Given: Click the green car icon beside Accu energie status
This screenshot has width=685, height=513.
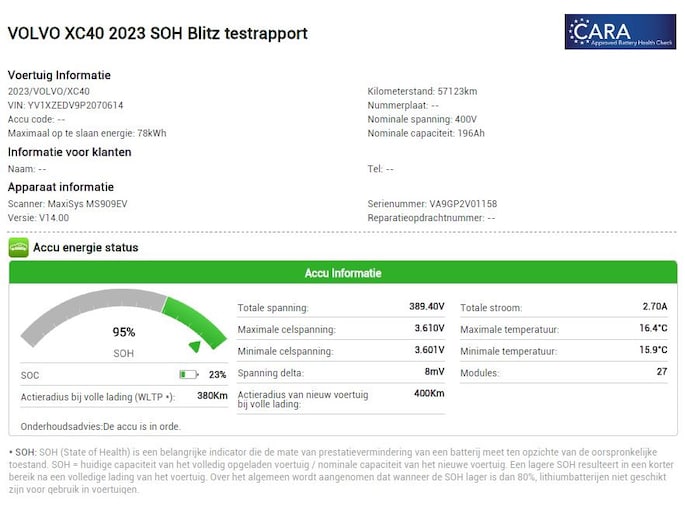Looking at the screenshot, I should [18, 247].
